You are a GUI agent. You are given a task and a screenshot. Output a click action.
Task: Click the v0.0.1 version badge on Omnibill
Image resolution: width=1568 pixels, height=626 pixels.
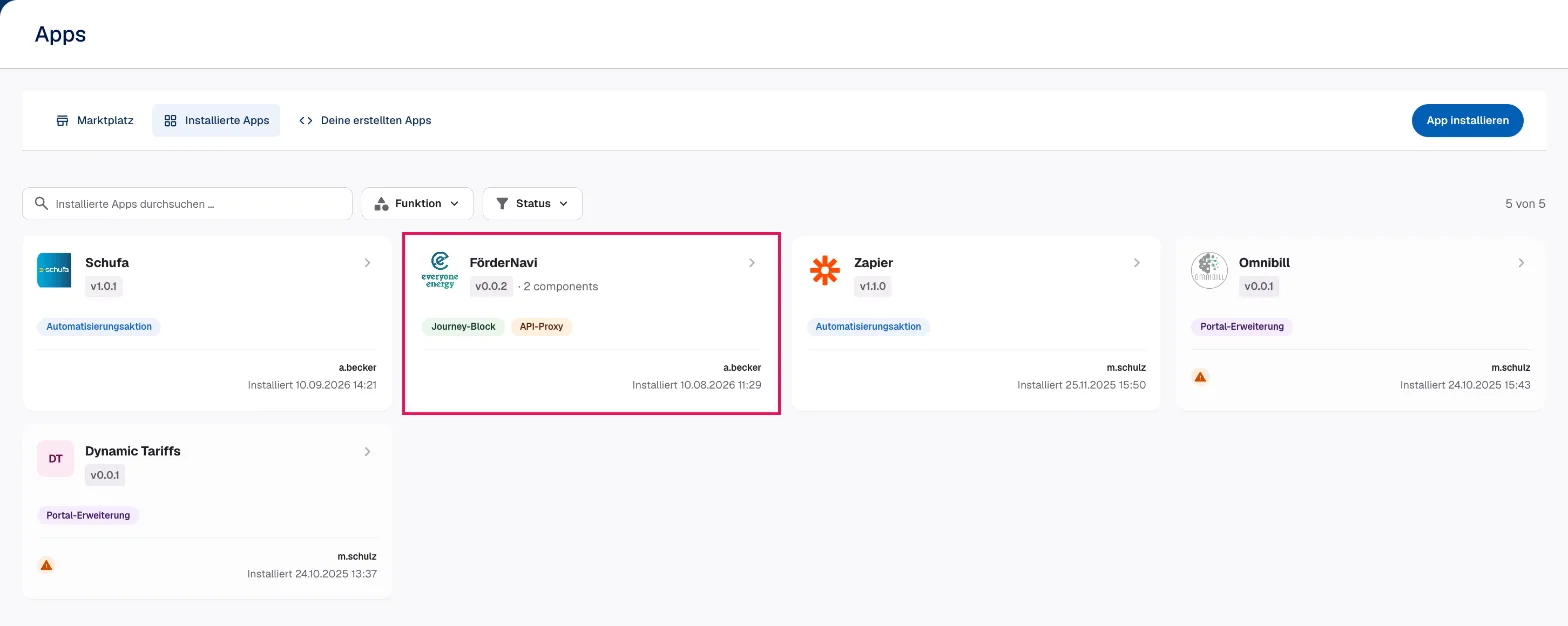pyautogui.click(x=1259, y=287)
